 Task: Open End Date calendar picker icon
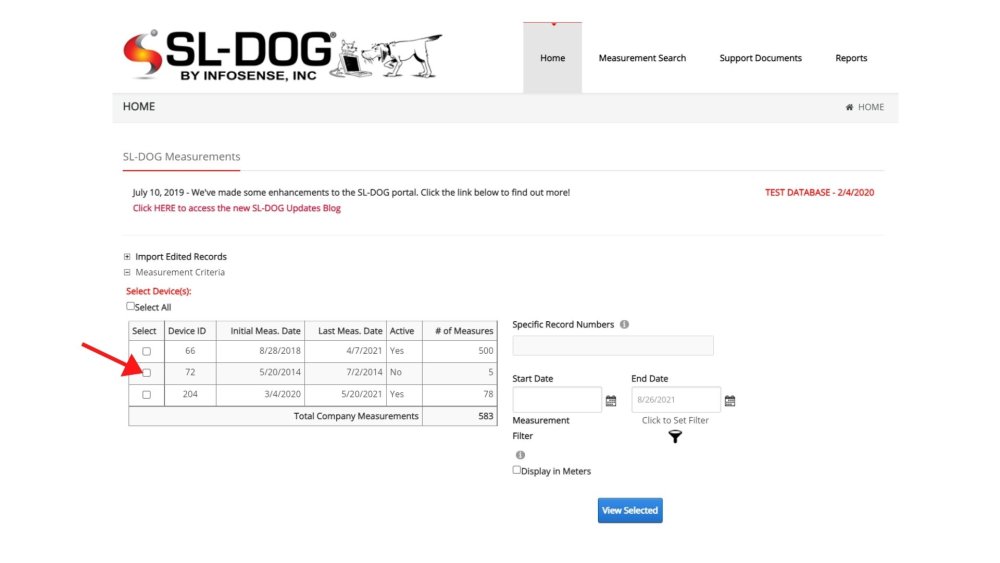(x=730, y=401)
